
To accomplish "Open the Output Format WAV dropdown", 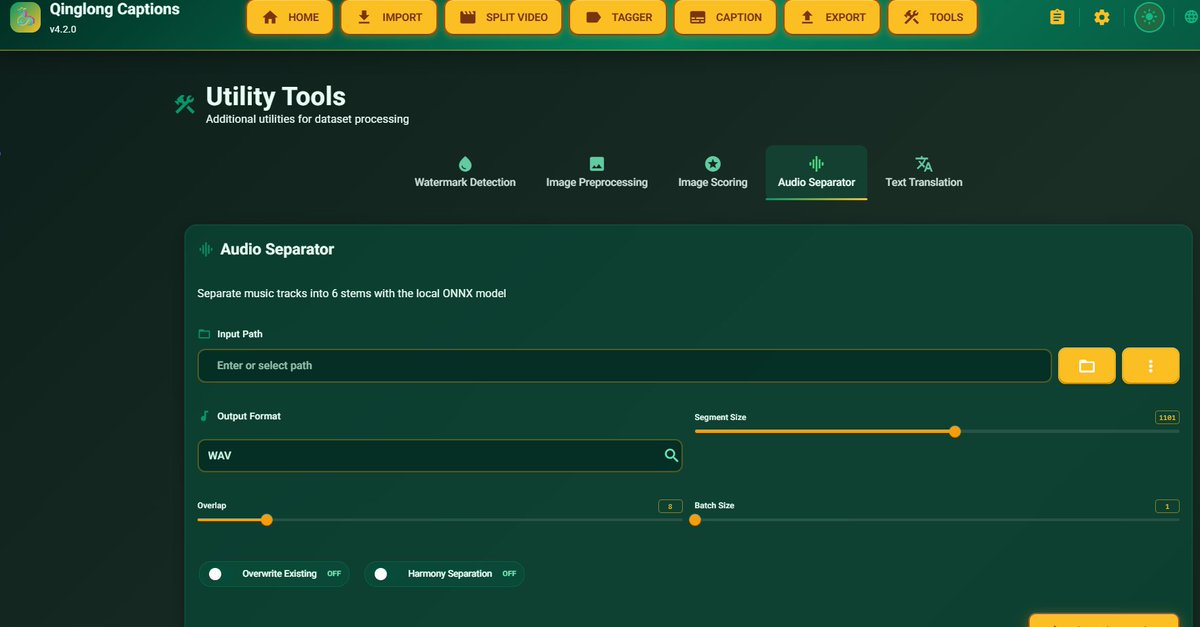I will 440,455.
